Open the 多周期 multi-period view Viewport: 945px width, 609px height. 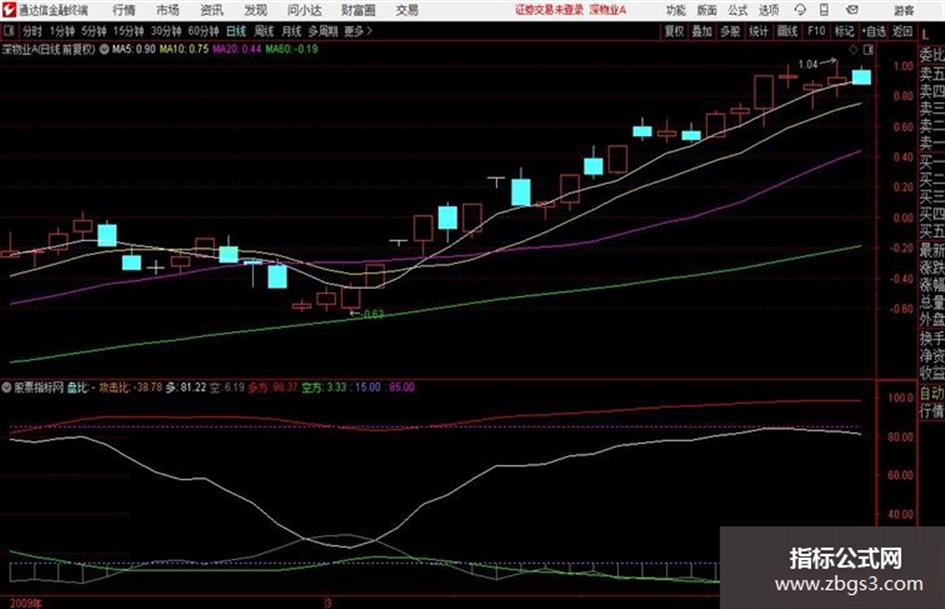pyautogui.click(x=322, y=31)
